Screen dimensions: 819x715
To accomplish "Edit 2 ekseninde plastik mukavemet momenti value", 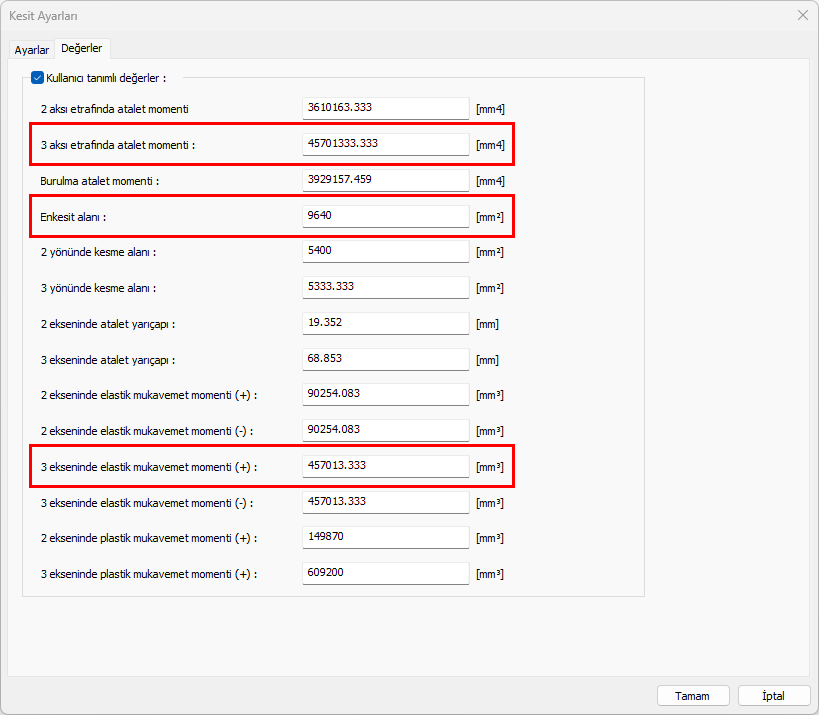I will 385,537.
